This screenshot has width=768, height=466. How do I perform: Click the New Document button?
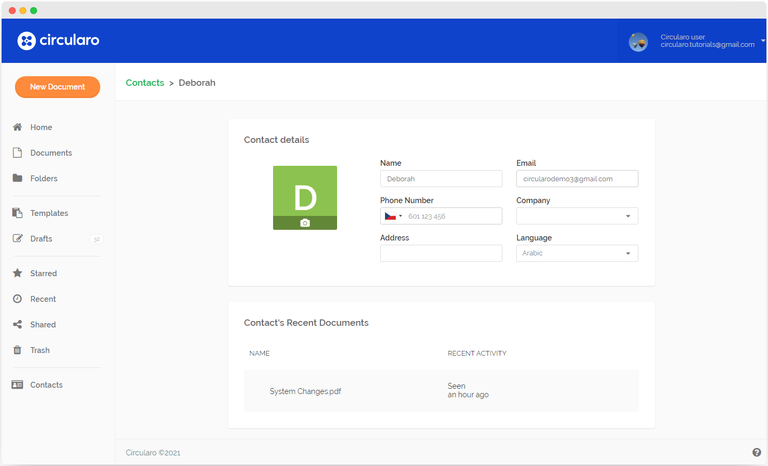tap(57, 87)
